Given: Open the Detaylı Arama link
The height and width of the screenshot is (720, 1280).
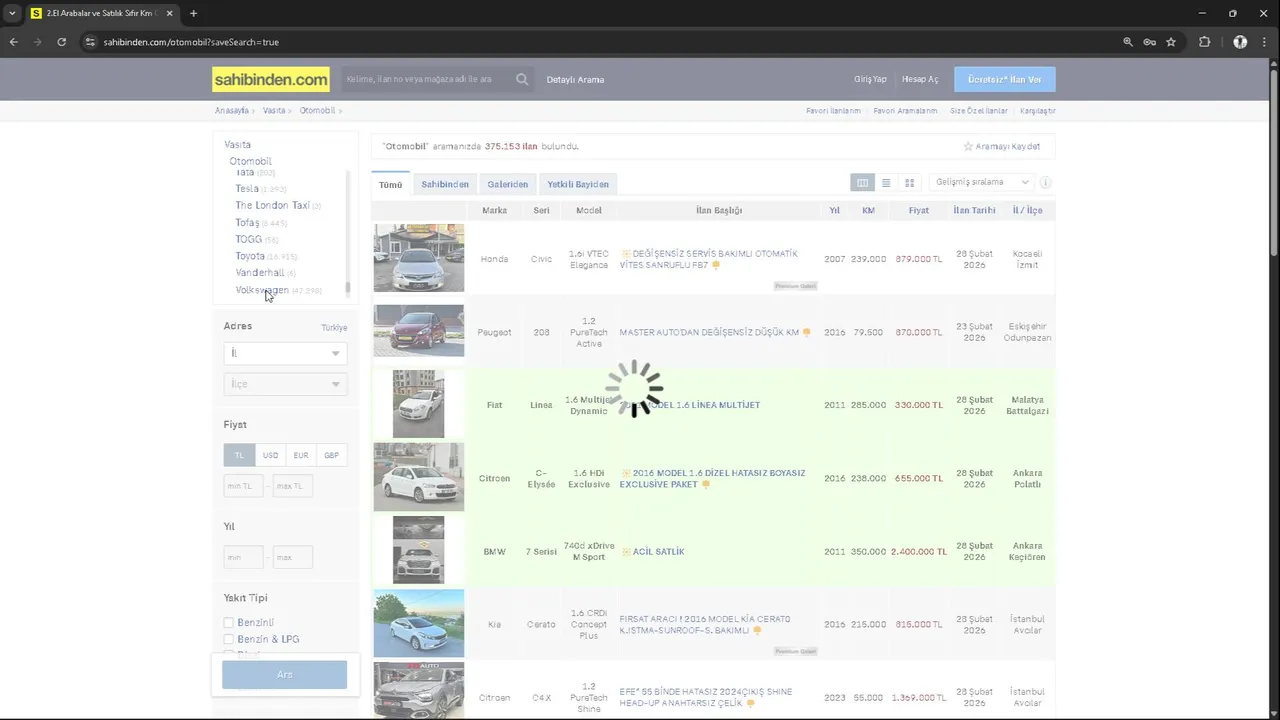Looking at the screenshot, I should point(575,79).
